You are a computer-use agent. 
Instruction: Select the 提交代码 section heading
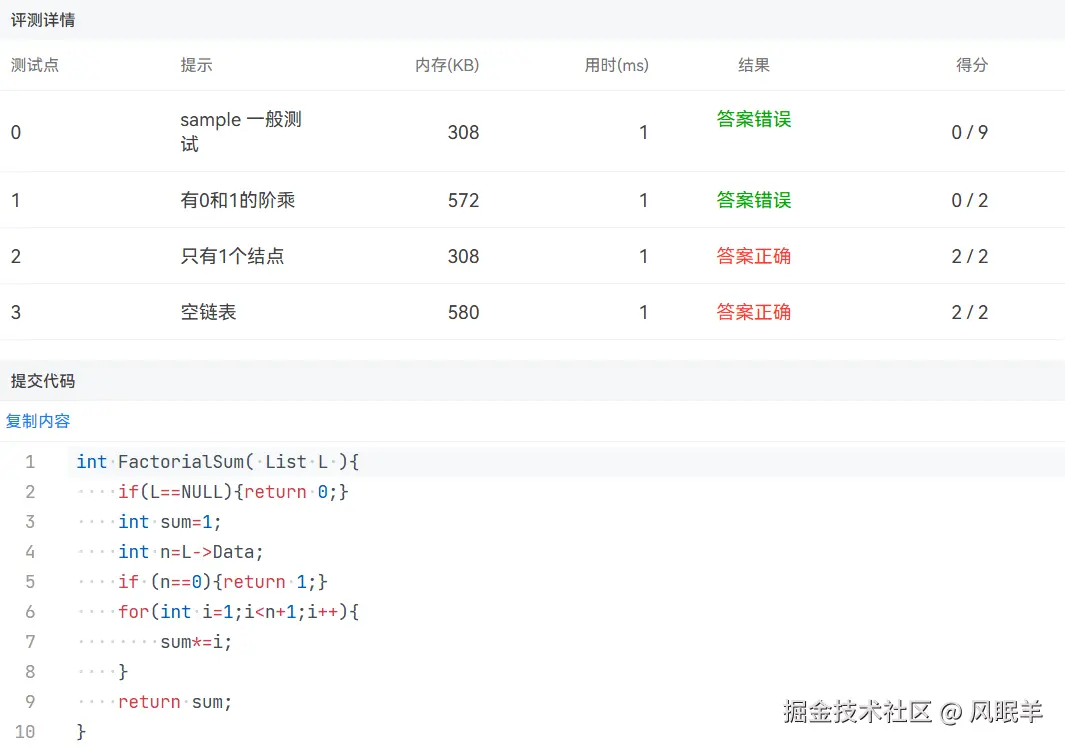click(43, 381)
